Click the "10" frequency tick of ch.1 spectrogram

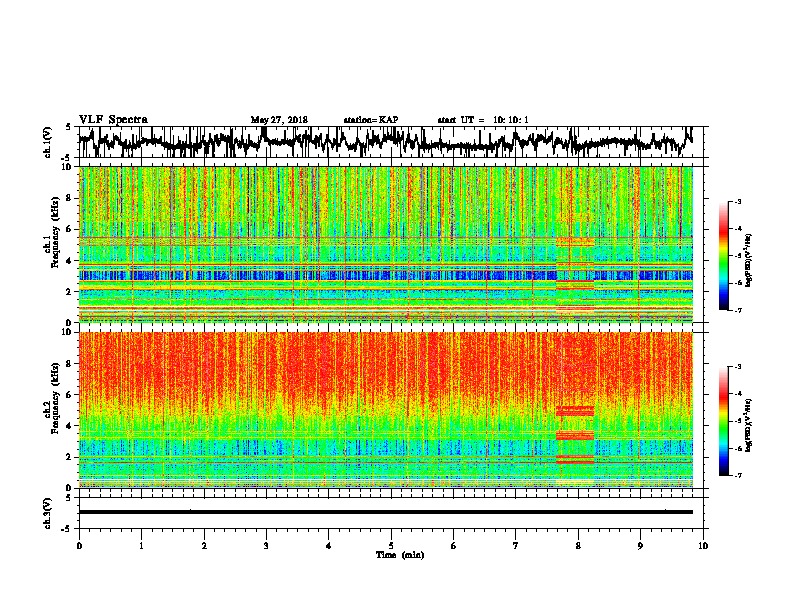(x=68, y=167)
